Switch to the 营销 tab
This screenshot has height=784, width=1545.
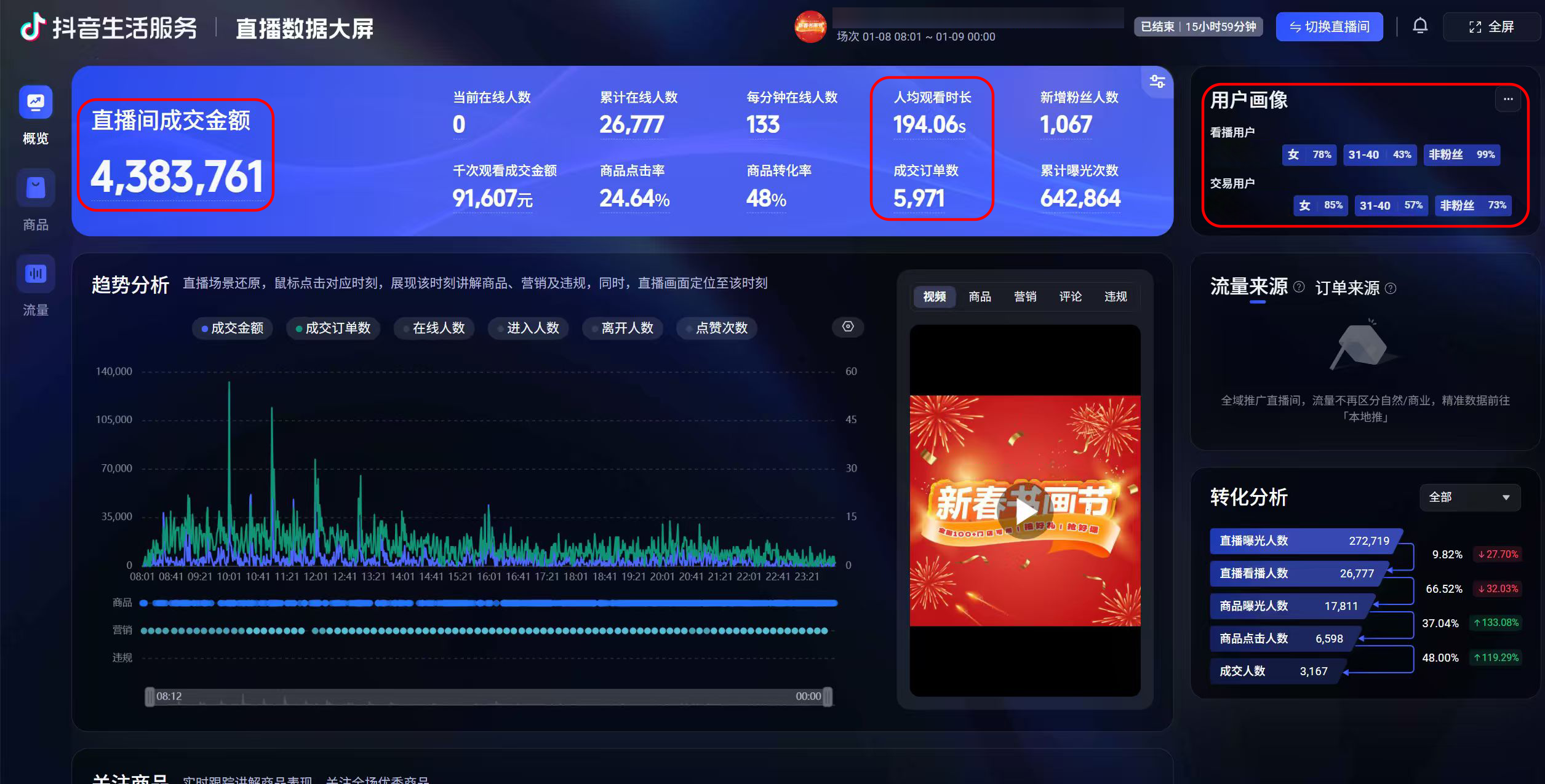tap(1025, 296)
